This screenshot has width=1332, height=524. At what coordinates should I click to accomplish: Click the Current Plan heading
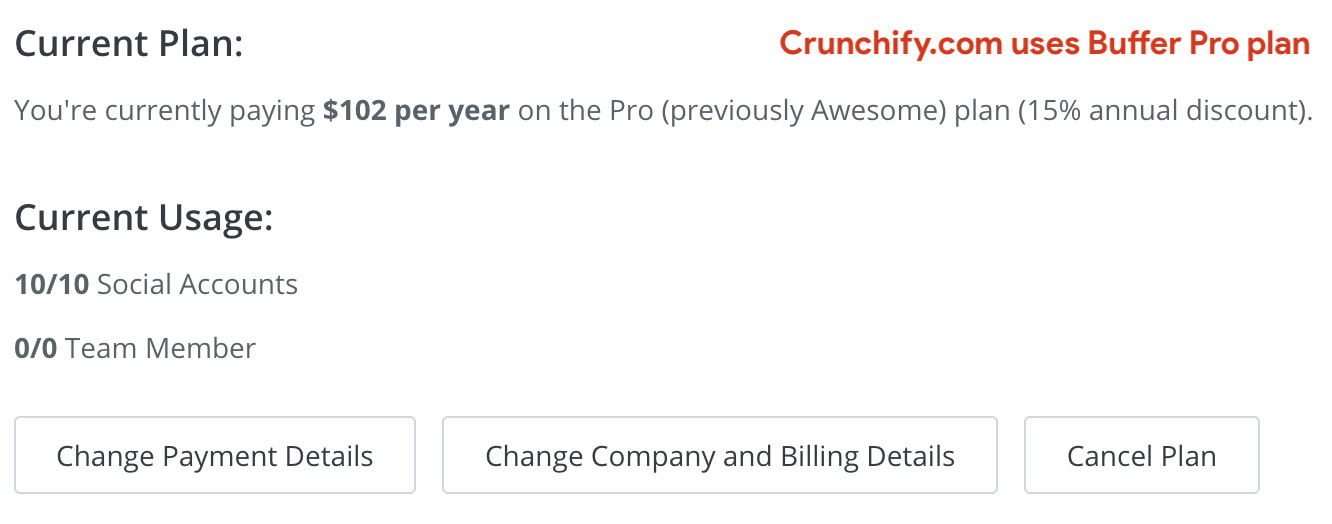129,45
